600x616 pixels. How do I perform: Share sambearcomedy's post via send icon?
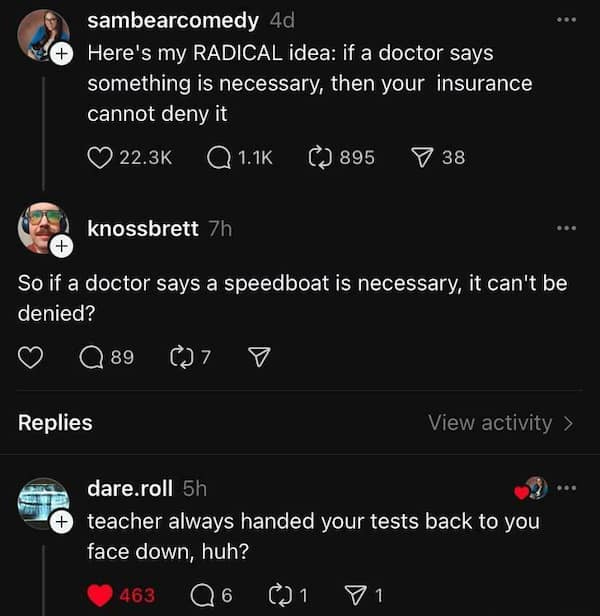tap(423, 157)
